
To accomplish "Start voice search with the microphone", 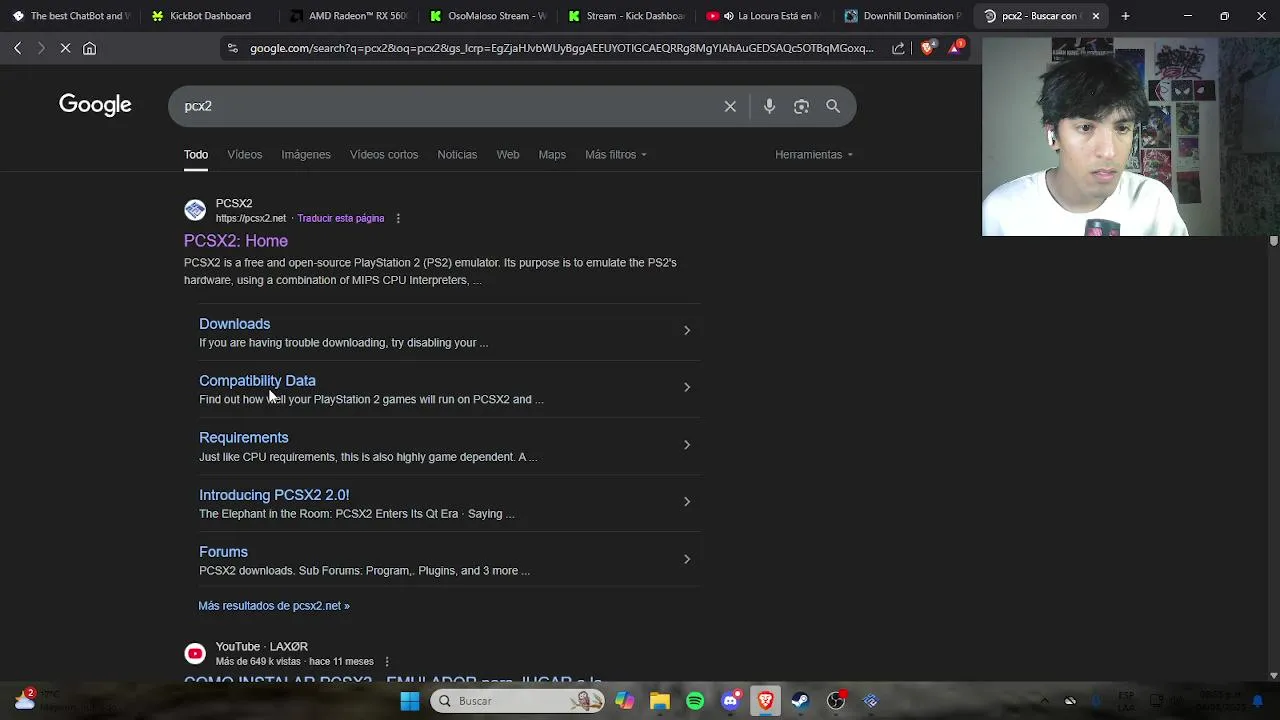I will coord(769,106).
